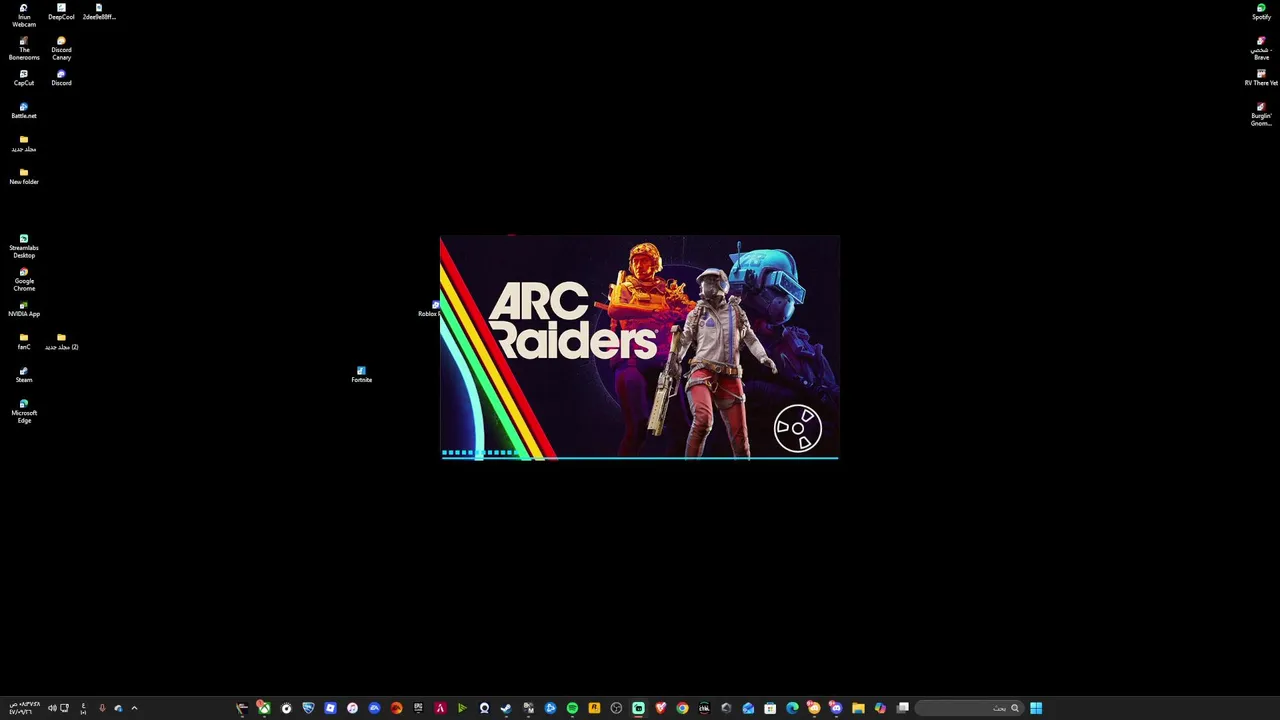Open Microsoft Edge from the taskbar

tap(792, 708)
